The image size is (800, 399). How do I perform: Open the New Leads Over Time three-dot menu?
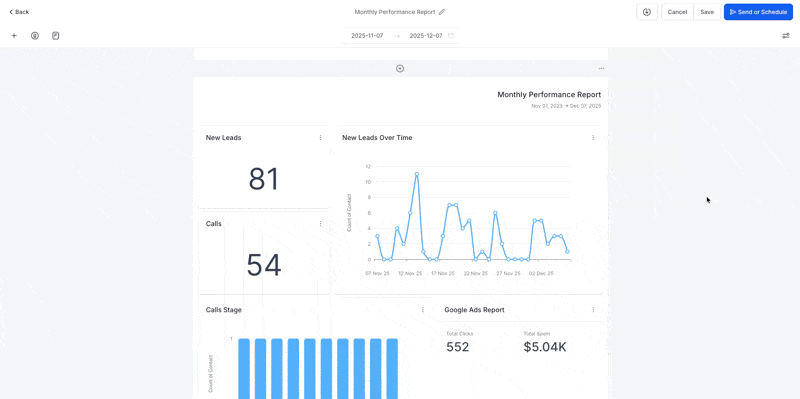(x=593, y=138)
